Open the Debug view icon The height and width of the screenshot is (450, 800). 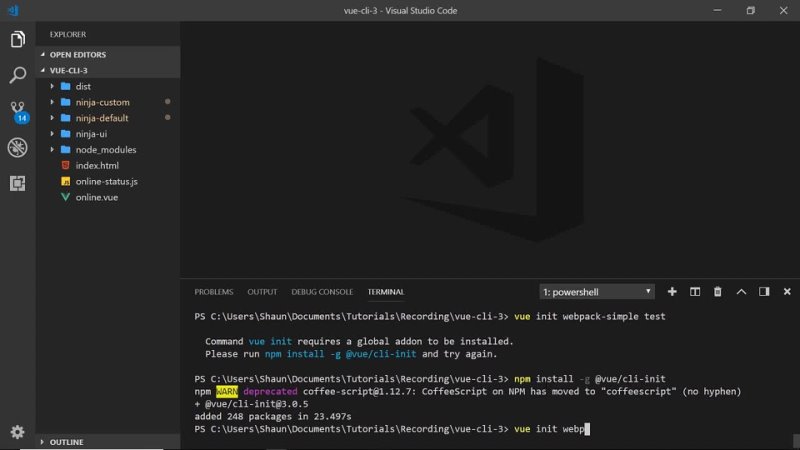17,147
